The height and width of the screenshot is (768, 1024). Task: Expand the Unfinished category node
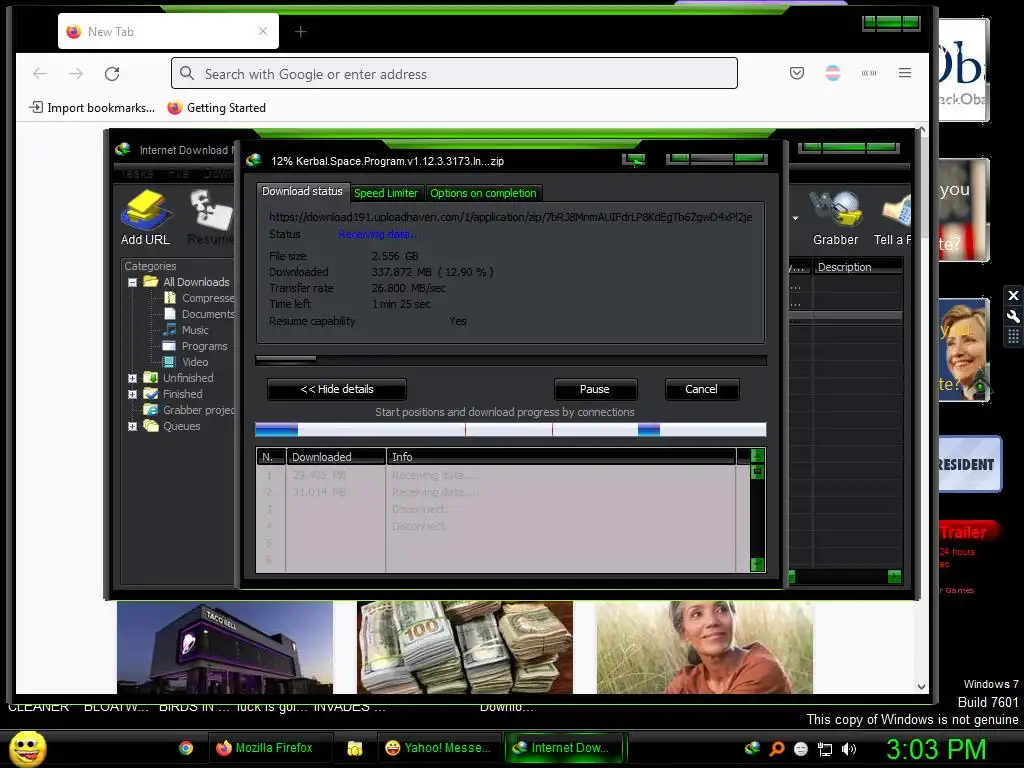click(x=133, y=378)
